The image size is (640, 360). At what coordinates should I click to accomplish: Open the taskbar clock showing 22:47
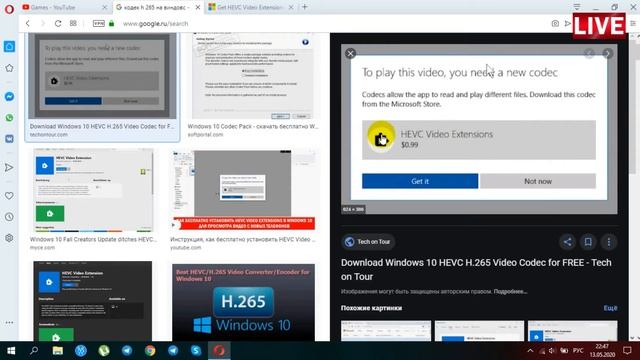tap(602, 351)
